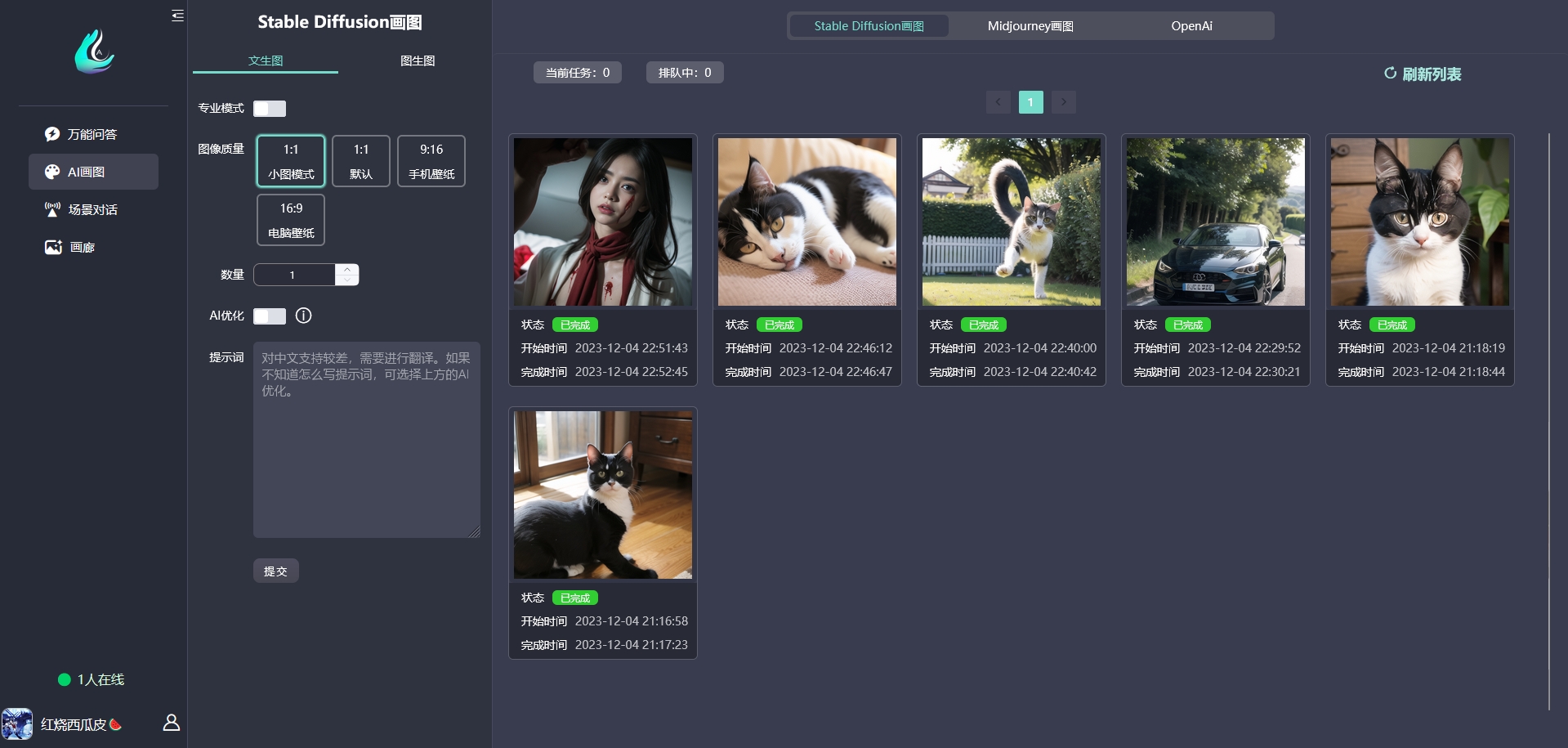Click the prompt textarea resize handle
The width and height of the screenshot is (1568, 748).
(474, 531)
